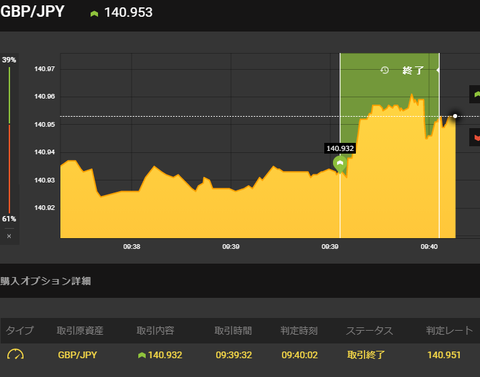The height and width of the screenshot is (377, 480).
Task: Click the 140.932 value in trade row
Action: point(165,355)
